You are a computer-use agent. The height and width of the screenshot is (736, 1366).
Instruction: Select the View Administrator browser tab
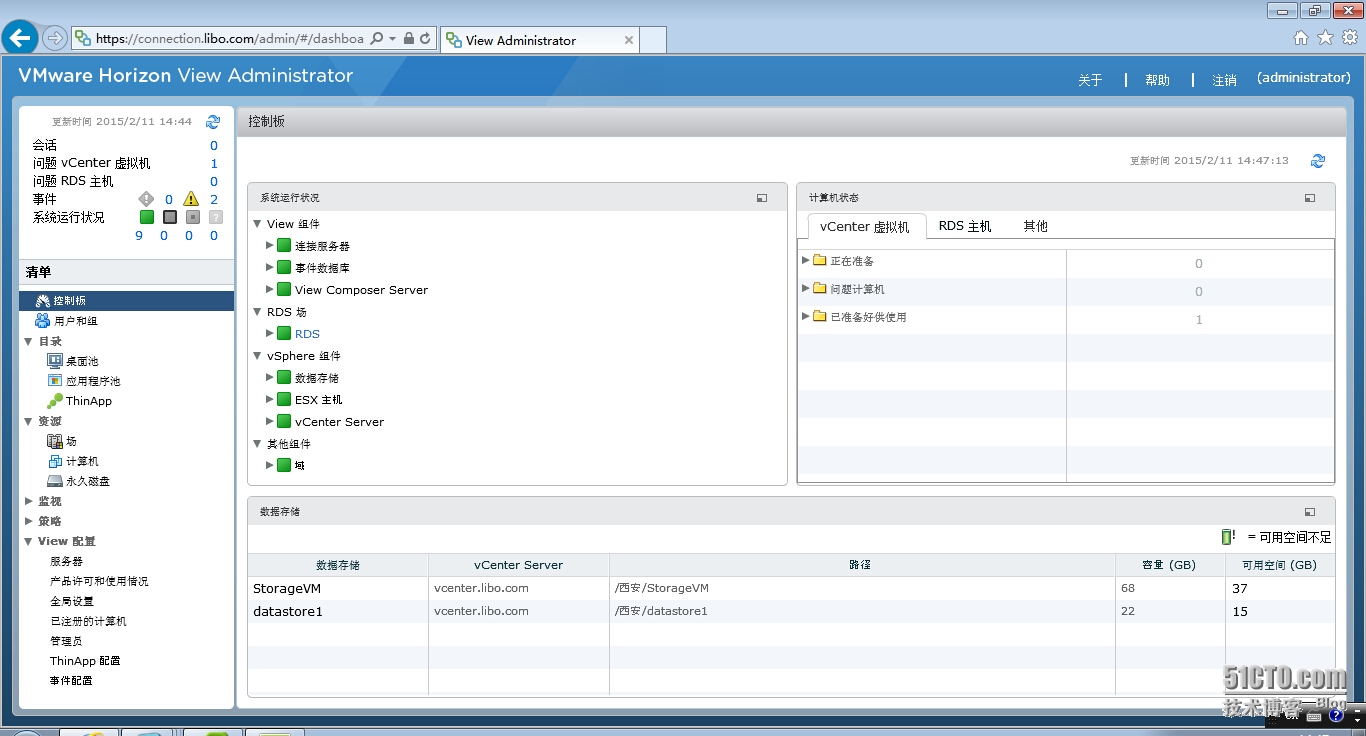(x=539, y=40)
